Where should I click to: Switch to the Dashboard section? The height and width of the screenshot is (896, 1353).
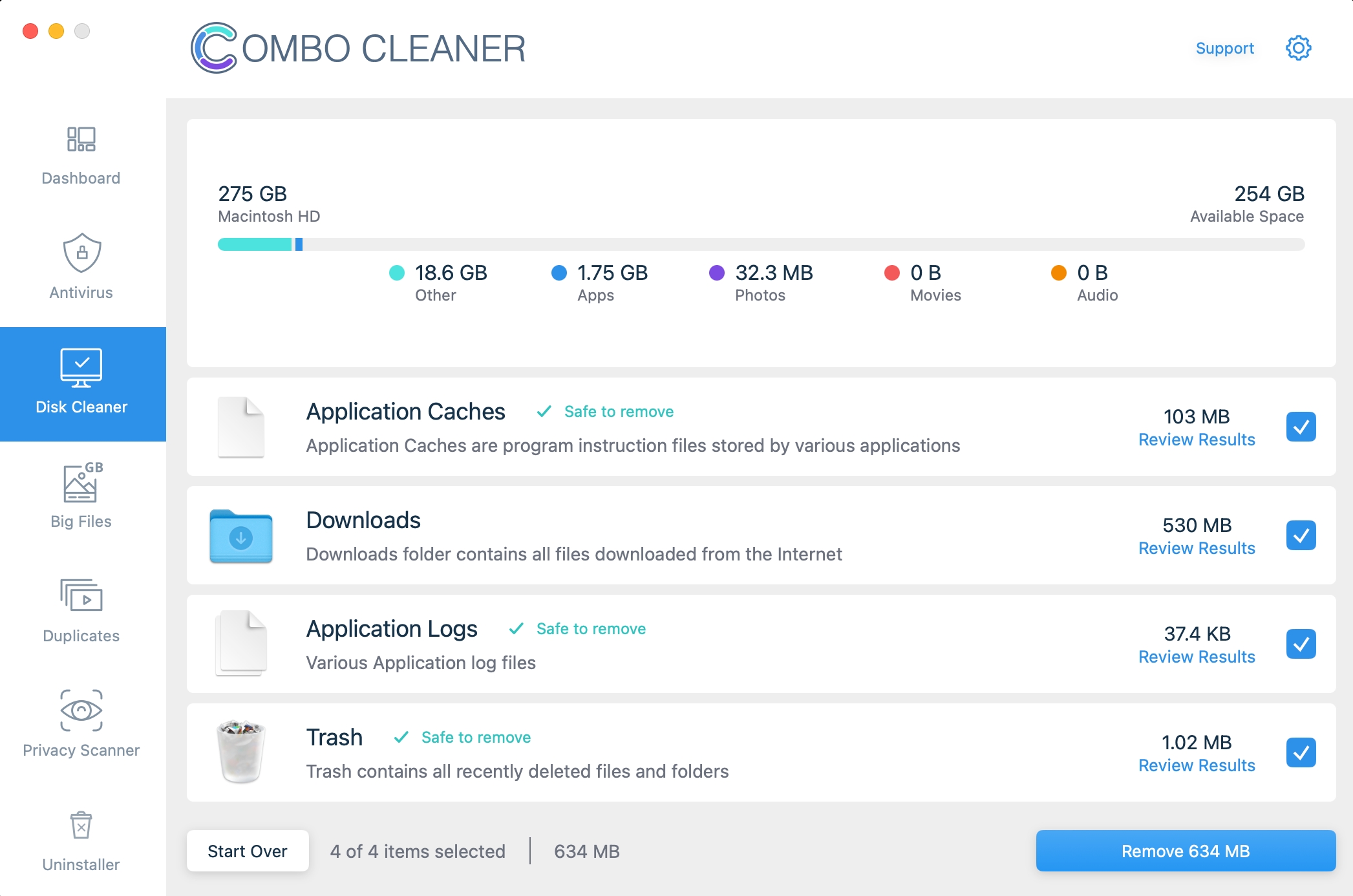tap(83, 156)
